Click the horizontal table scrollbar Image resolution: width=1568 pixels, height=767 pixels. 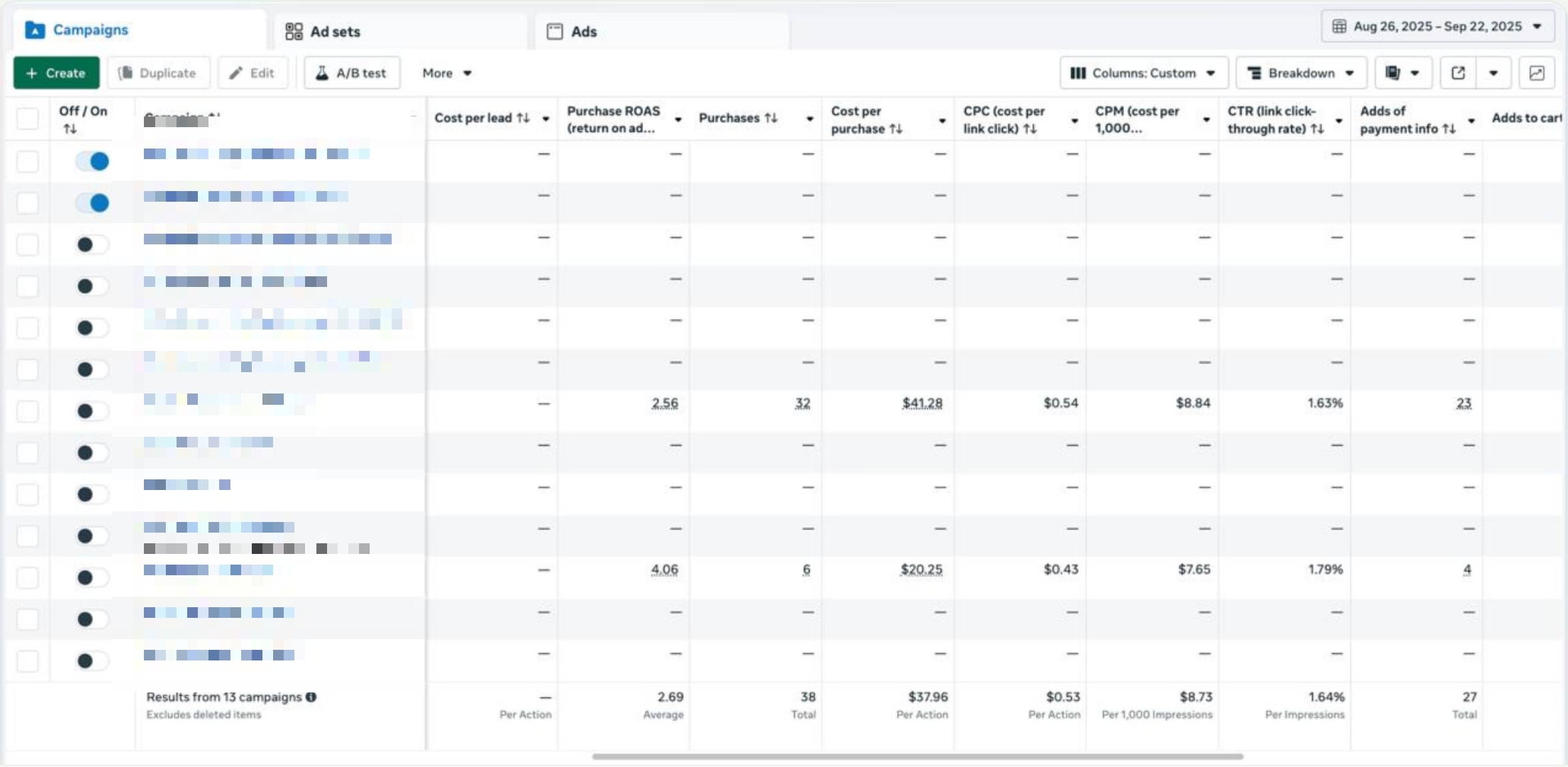tap(917, 756)
